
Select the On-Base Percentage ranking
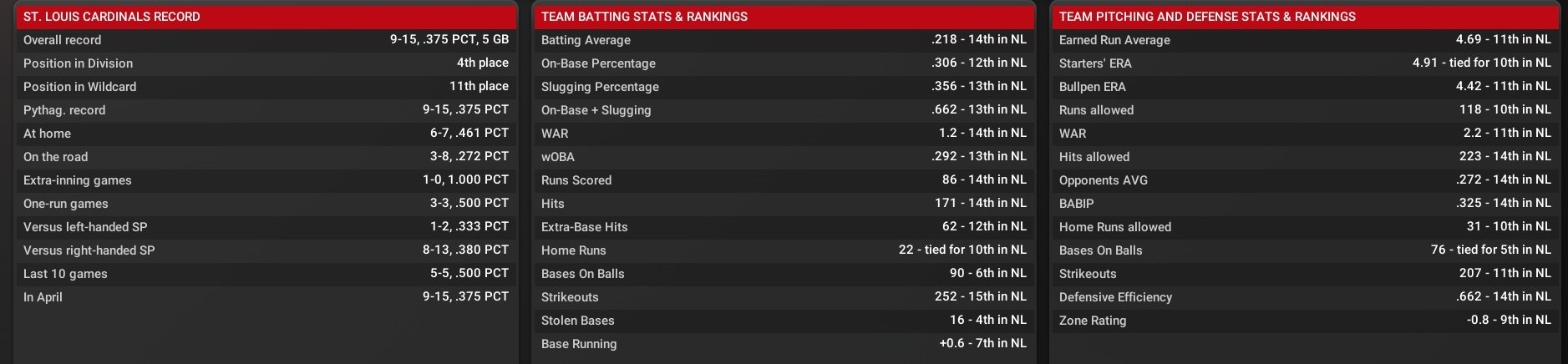pyautogui.click(x=979, y=63)
